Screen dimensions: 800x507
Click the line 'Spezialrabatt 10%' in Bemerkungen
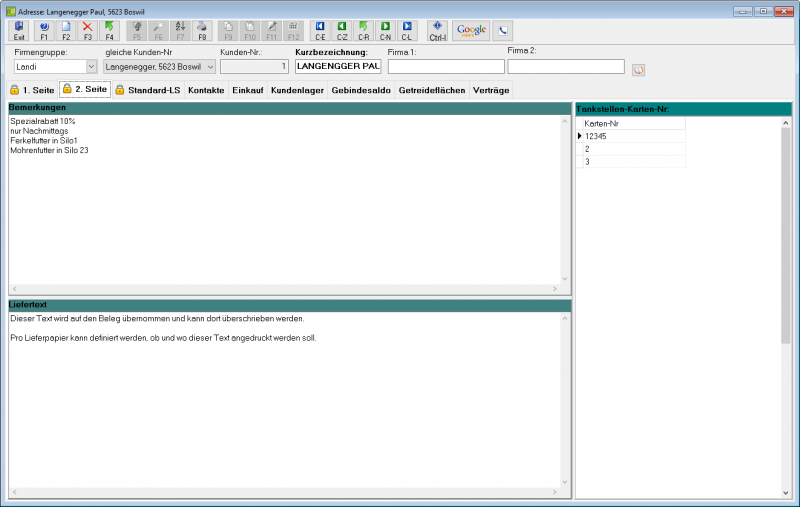pyautogui.click(x=43, y=121)
